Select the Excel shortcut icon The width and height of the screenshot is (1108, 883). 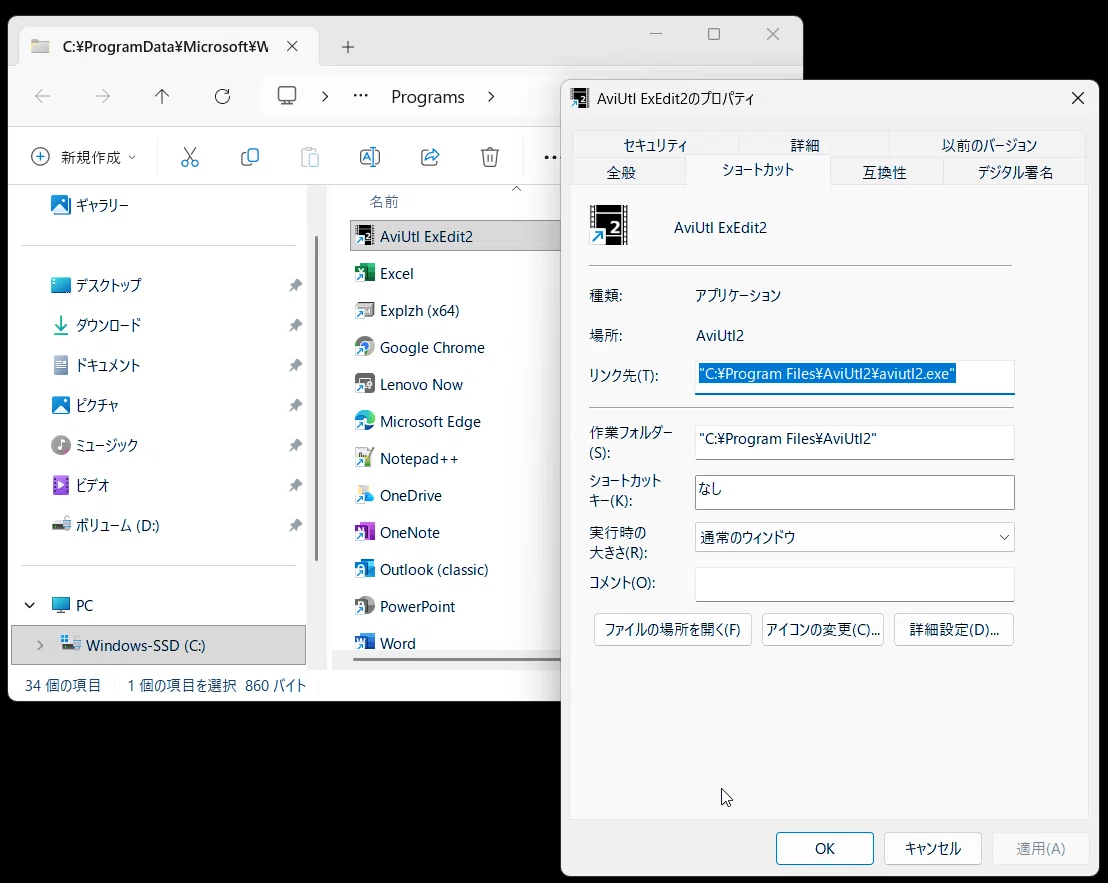click(364, 273)
